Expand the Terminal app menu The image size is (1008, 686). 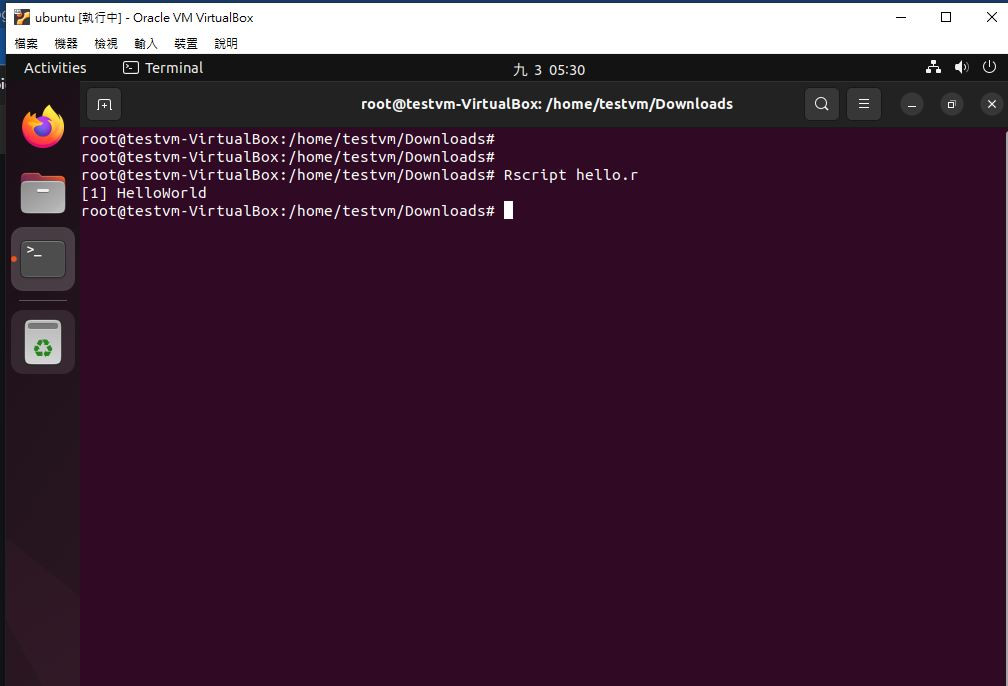(163, 68)
